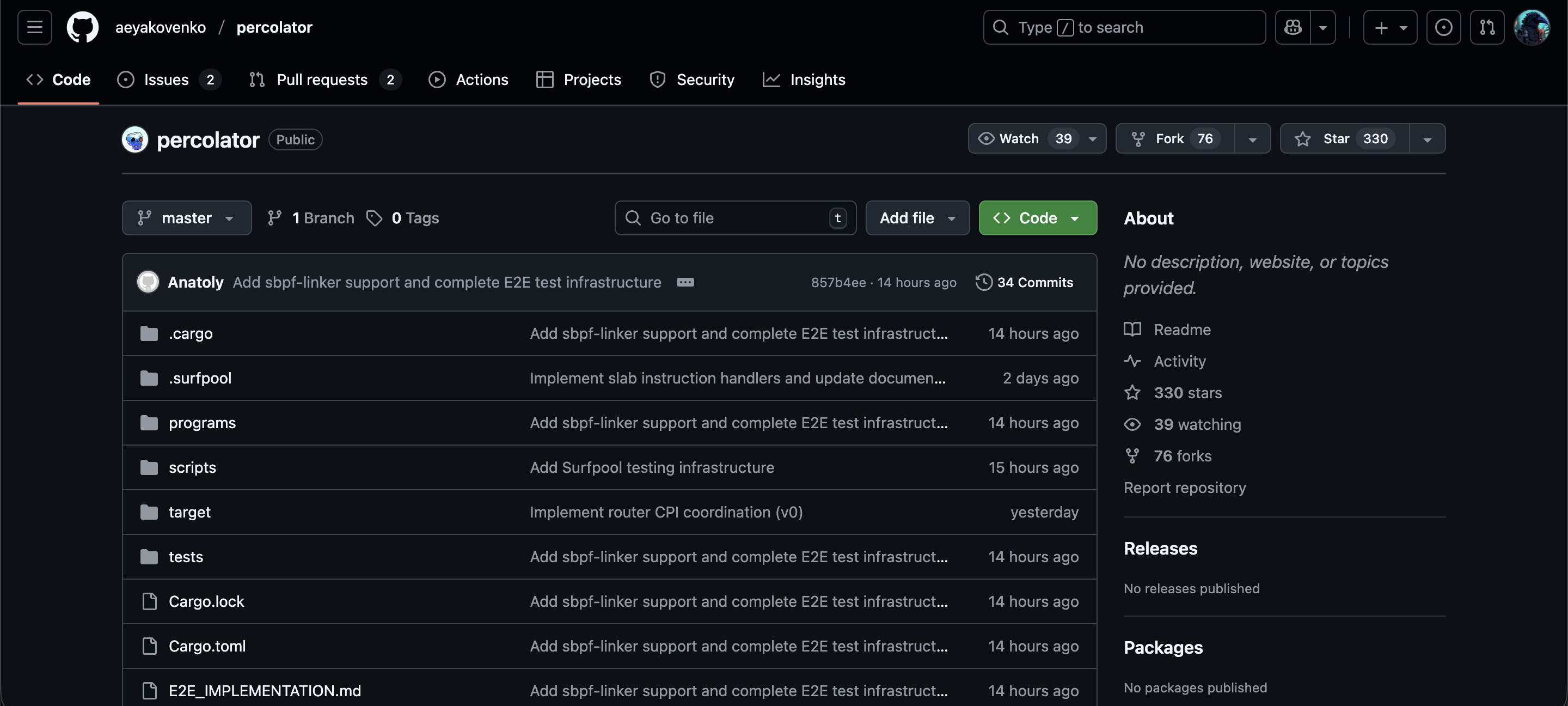The image size is (1568, 706).
Task: Expand the Add file dropdown
Action: pyautogui.click(x=917, y=218)
